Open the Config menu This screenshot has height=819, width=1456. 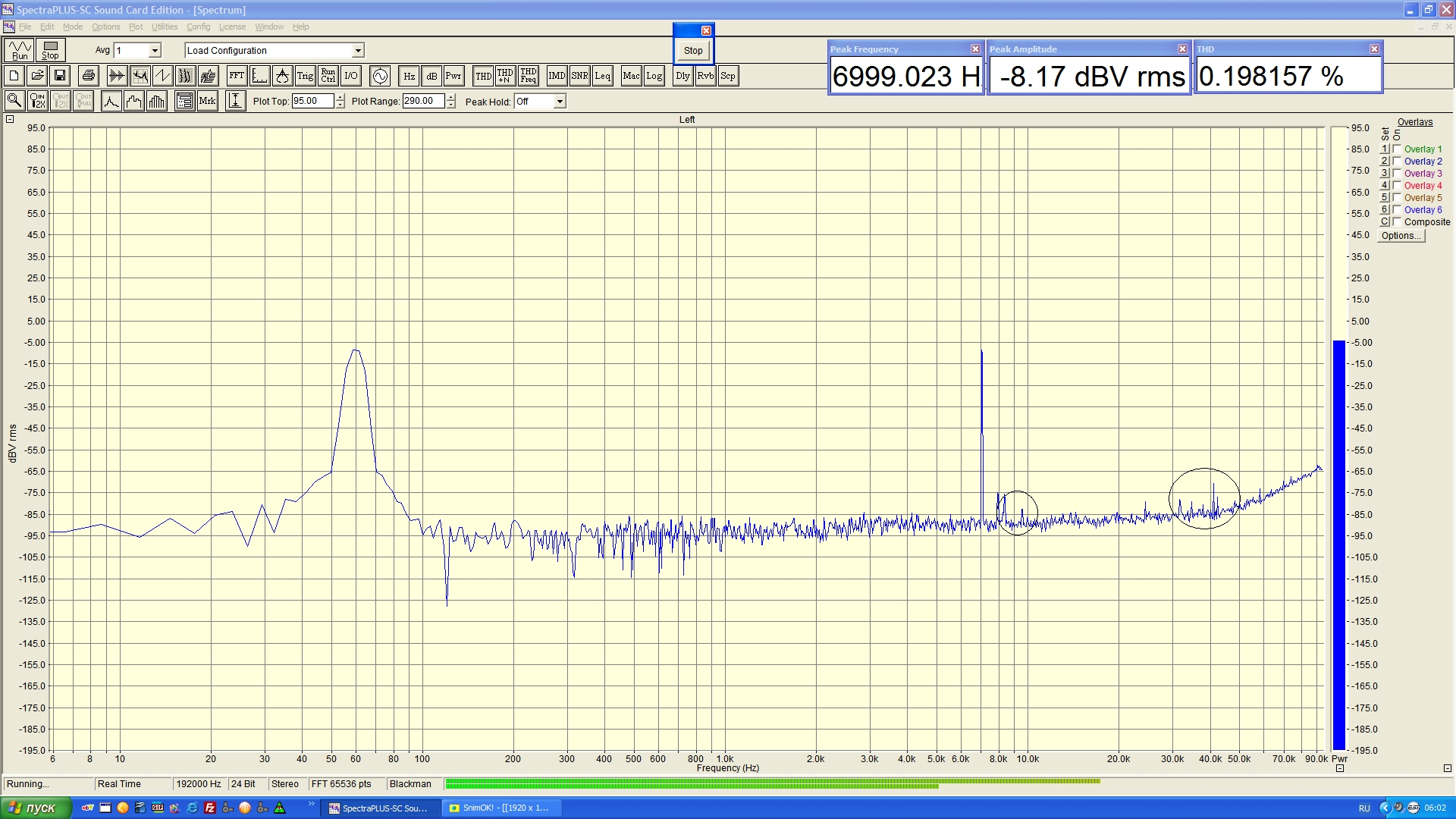198,27
